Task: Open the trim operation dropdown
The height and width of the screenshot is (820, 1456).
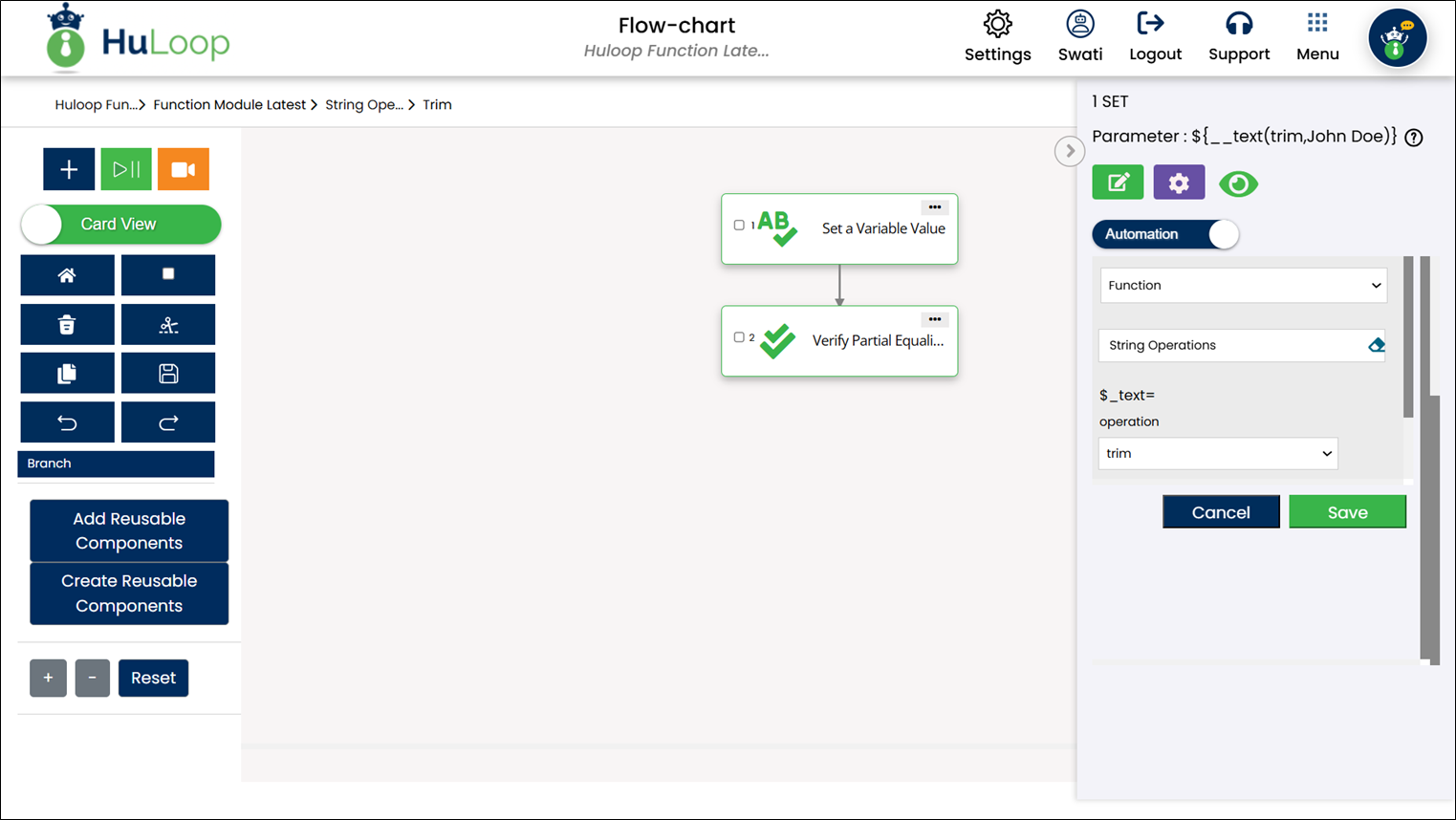Action: 1218,453
